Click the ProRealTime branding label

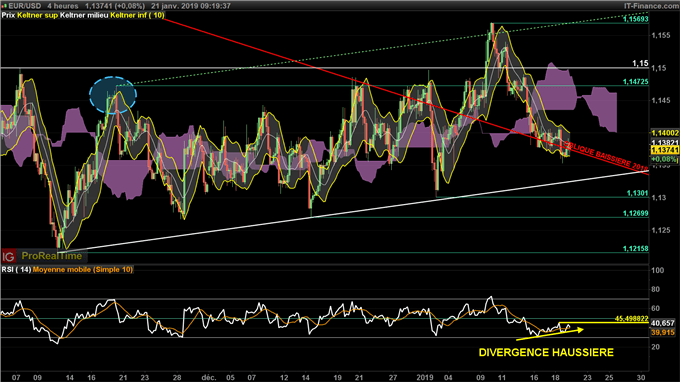(x=52, y=256)
